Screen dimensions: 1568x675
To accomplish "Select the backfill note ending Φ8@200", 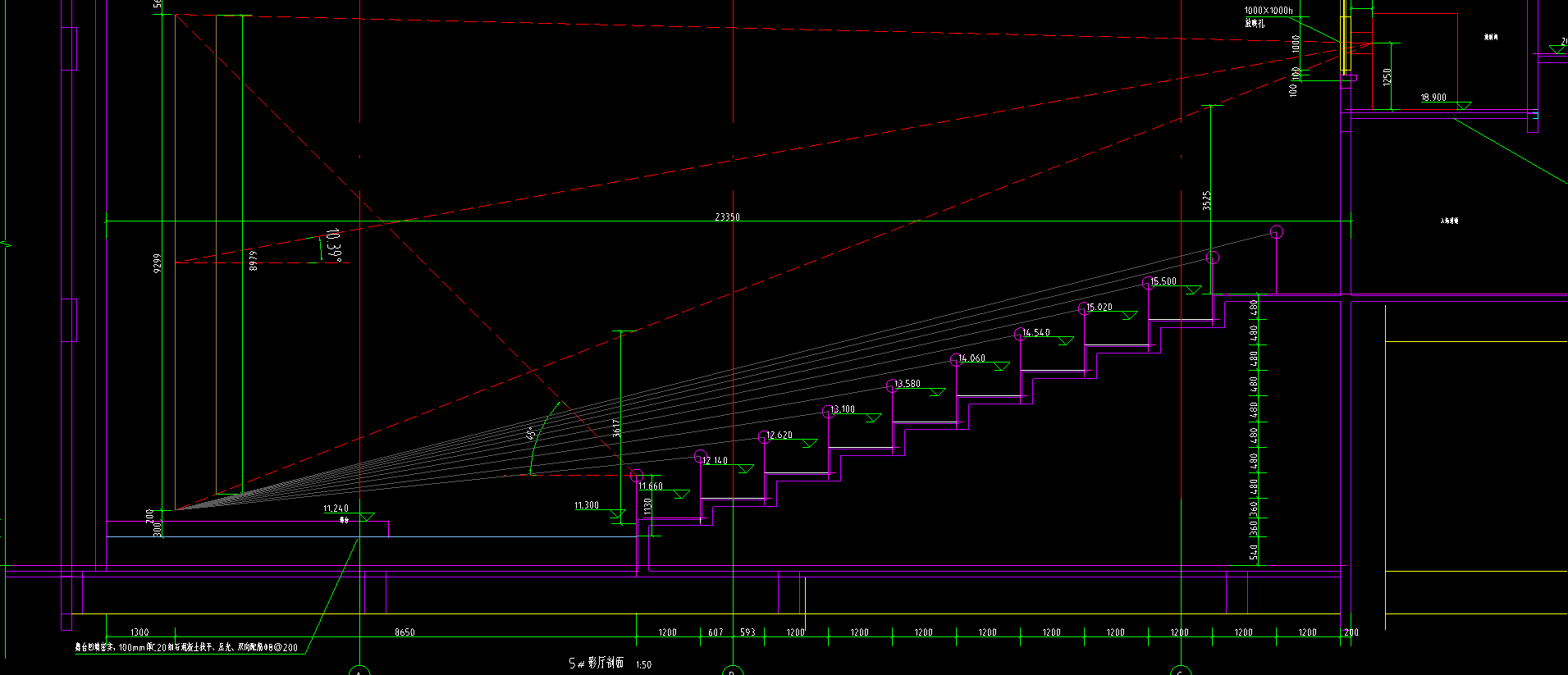I will point(186,647).
